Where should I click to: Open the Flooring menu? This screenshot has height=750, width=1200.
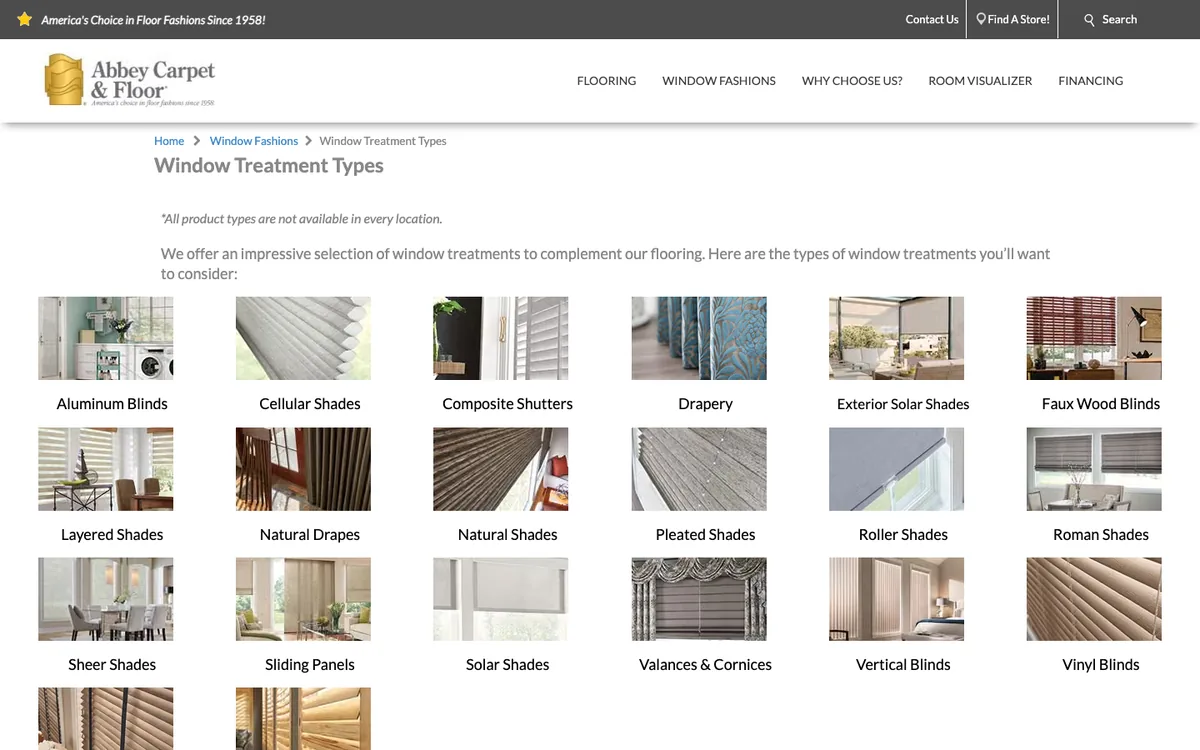[x=606, y=81]
